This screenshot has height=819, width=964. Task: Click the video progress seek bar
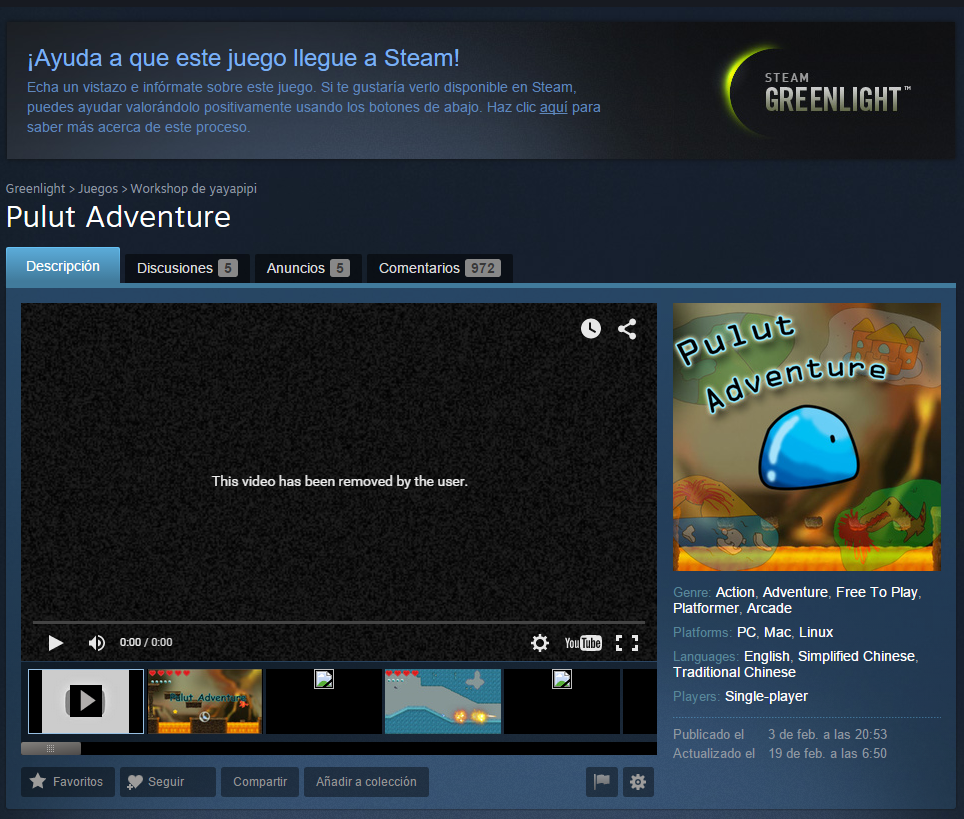pyautogui.click(x=339, y=622)
